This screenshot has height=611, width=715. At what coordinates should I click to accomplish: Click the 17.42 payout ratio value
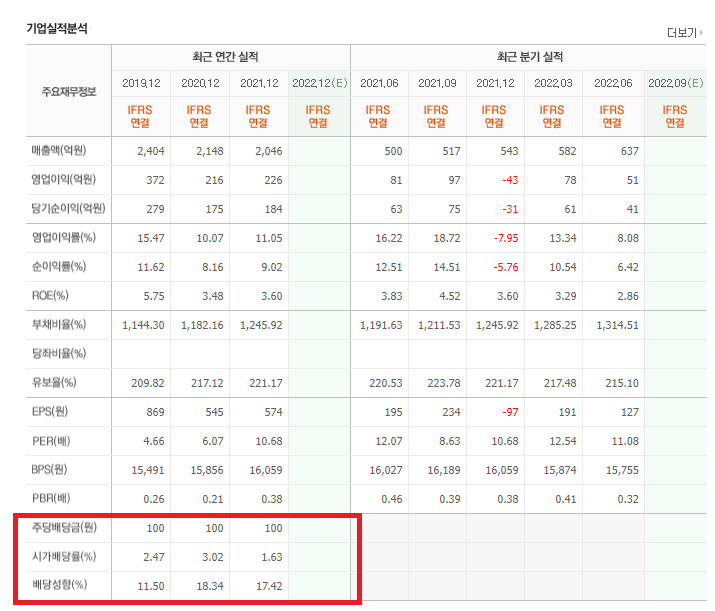click(x=269, y=586)
